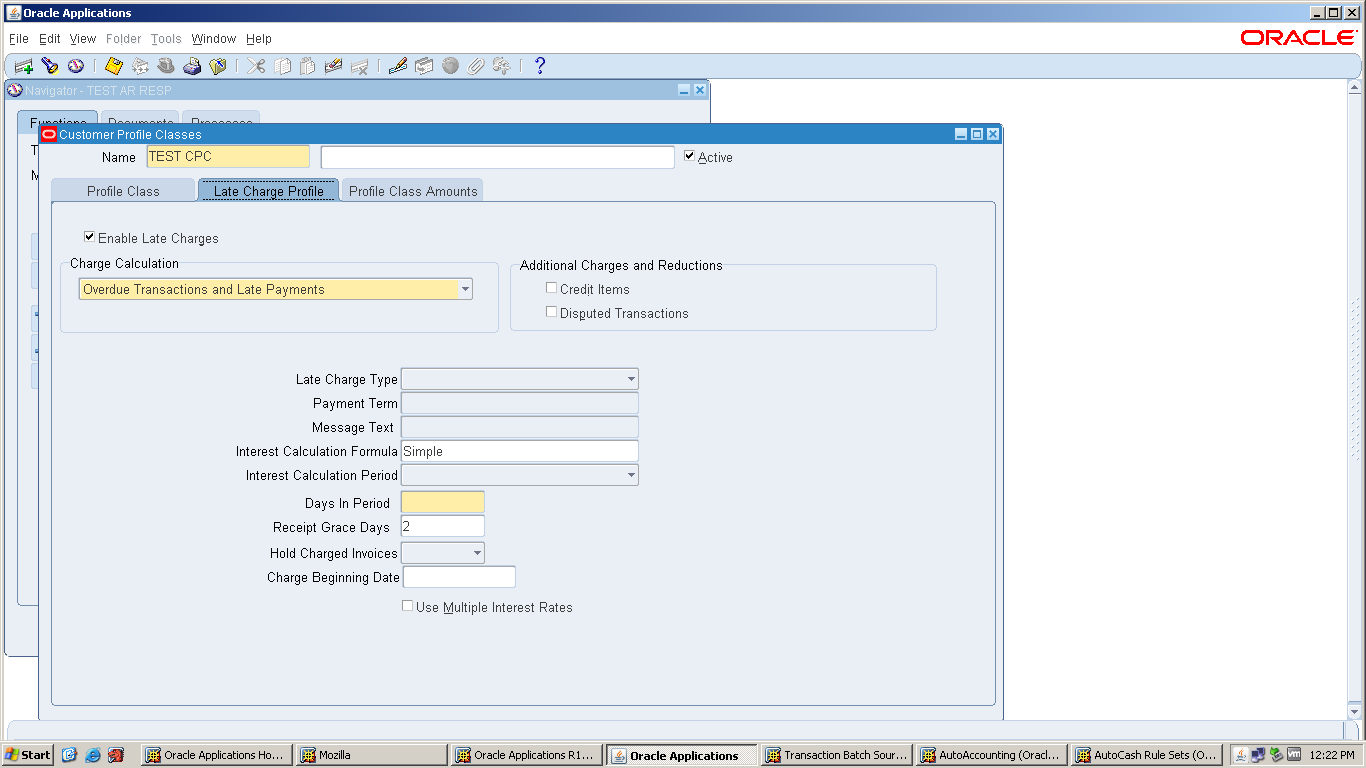Open the Charge Calculation dropdown

tap(465, 290)
